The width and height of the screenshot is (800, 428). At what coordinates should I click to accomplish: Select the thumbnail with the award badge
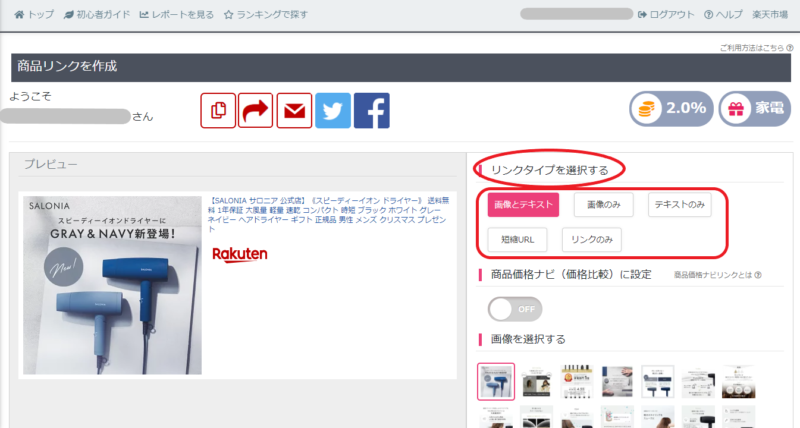point(577,382)
